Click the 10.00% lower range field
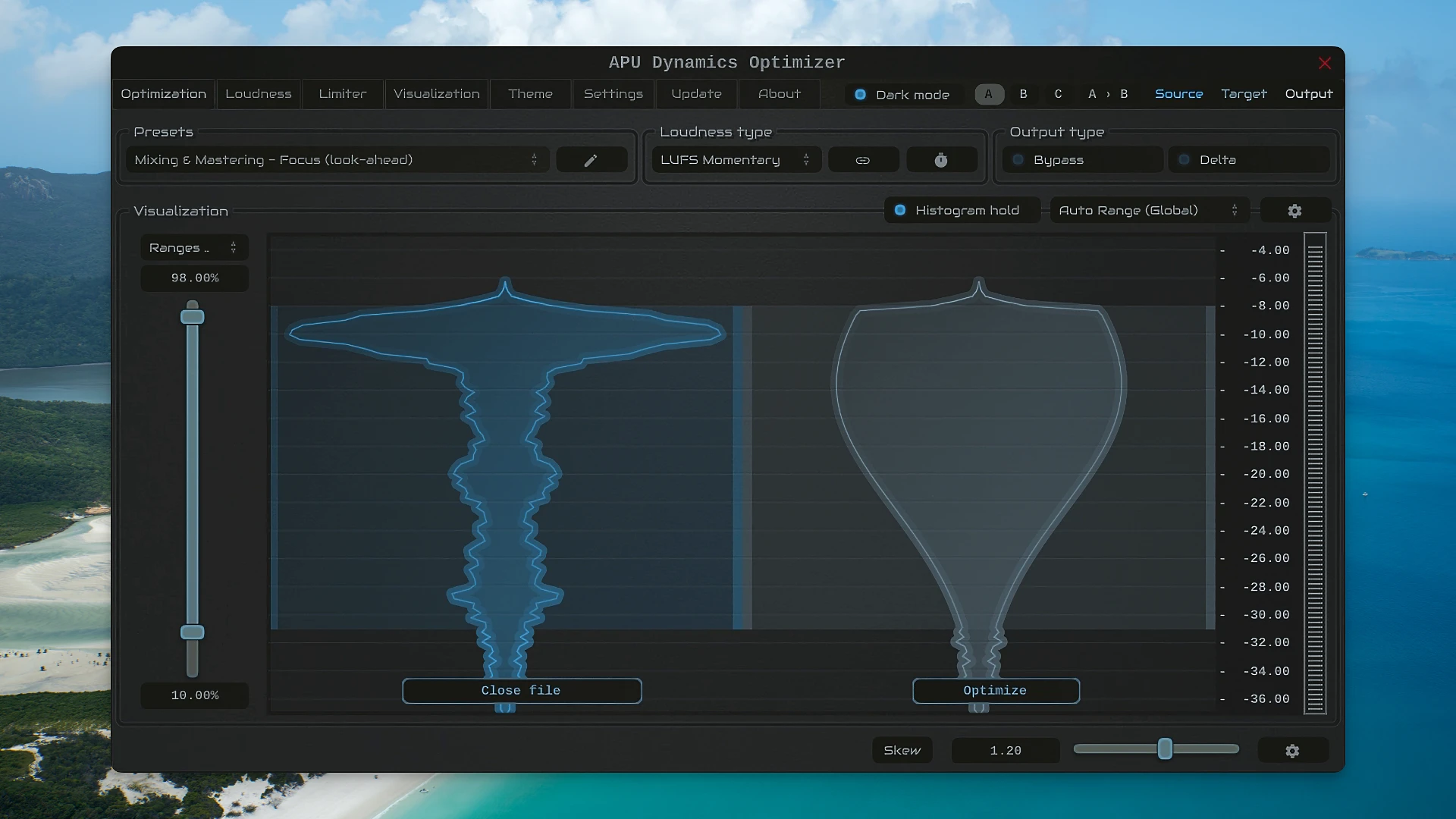 (x=195, y=695)
